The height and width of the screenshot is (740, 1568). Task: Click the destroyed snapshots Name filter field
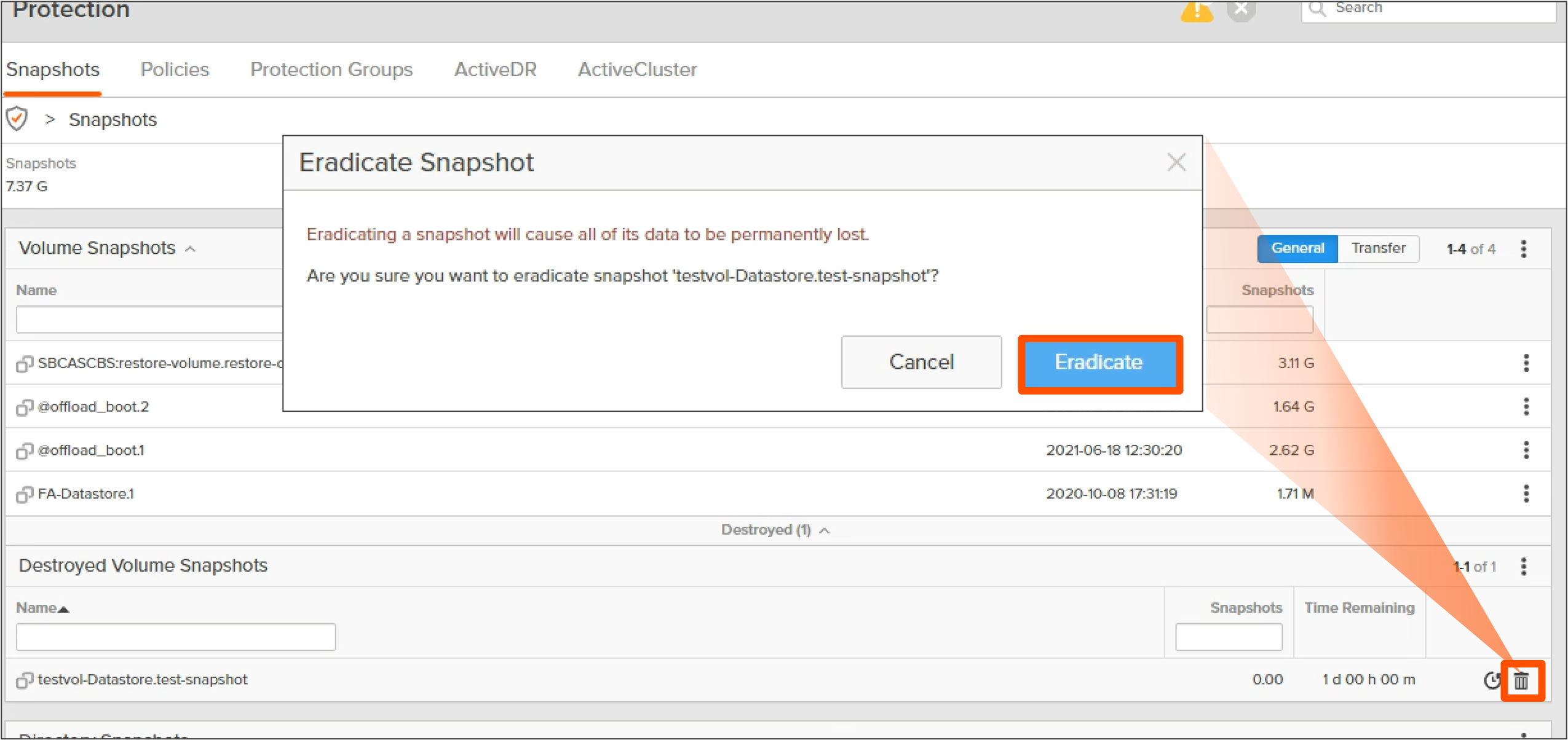176,637
